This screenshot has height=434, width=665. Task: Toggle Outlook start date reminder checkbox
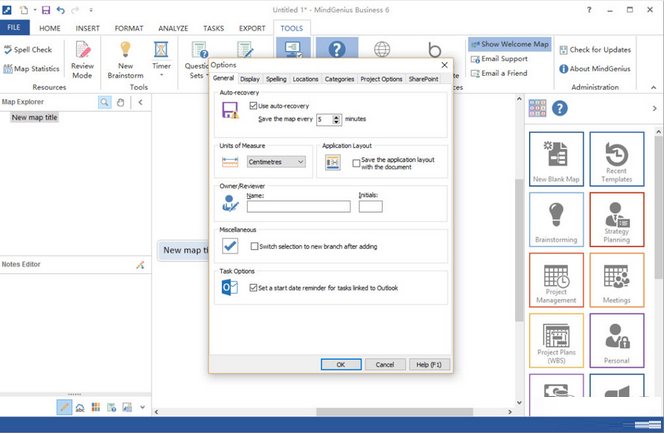[x=253, y=288]
